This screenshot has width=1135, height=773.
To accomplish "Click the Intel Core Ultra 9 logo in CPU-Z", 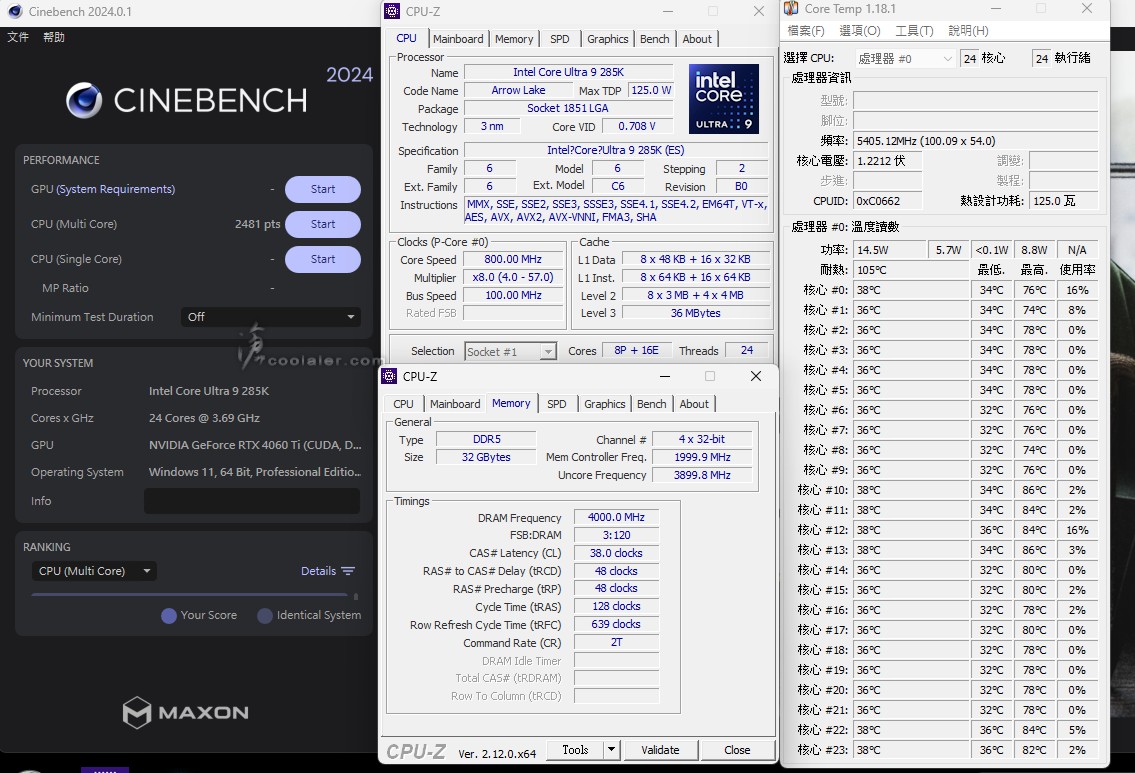I will tap(724, 98).
